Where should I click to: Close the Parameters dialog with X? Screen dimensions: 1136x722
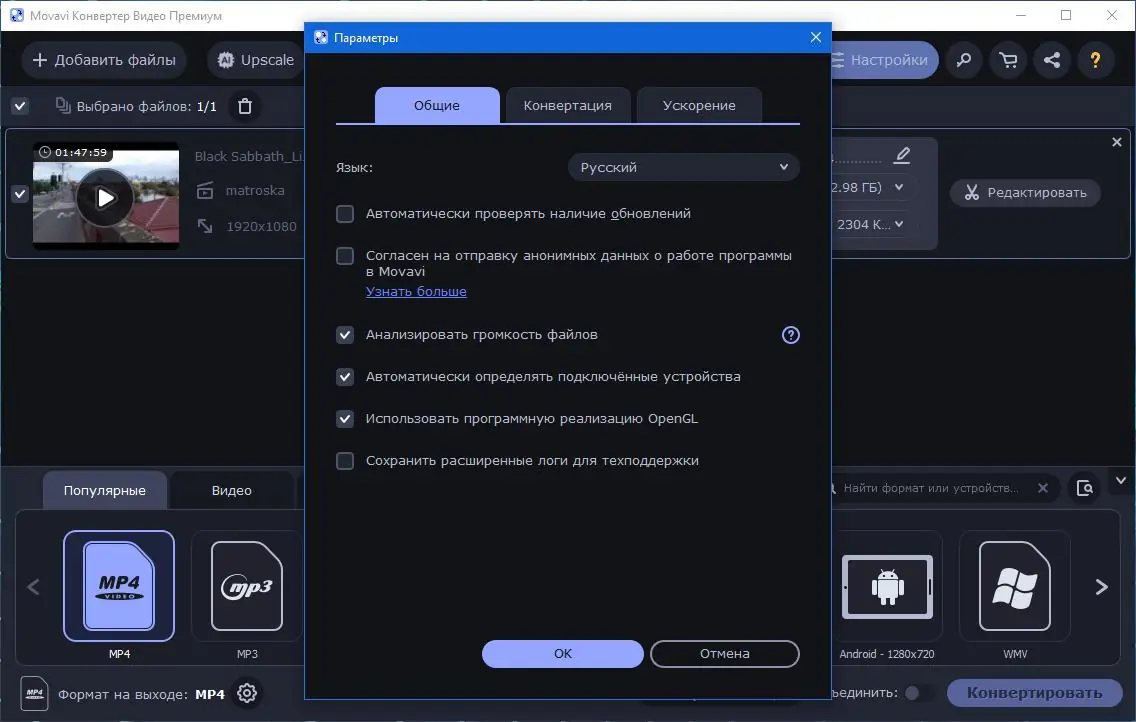click(x=816, y=37)
